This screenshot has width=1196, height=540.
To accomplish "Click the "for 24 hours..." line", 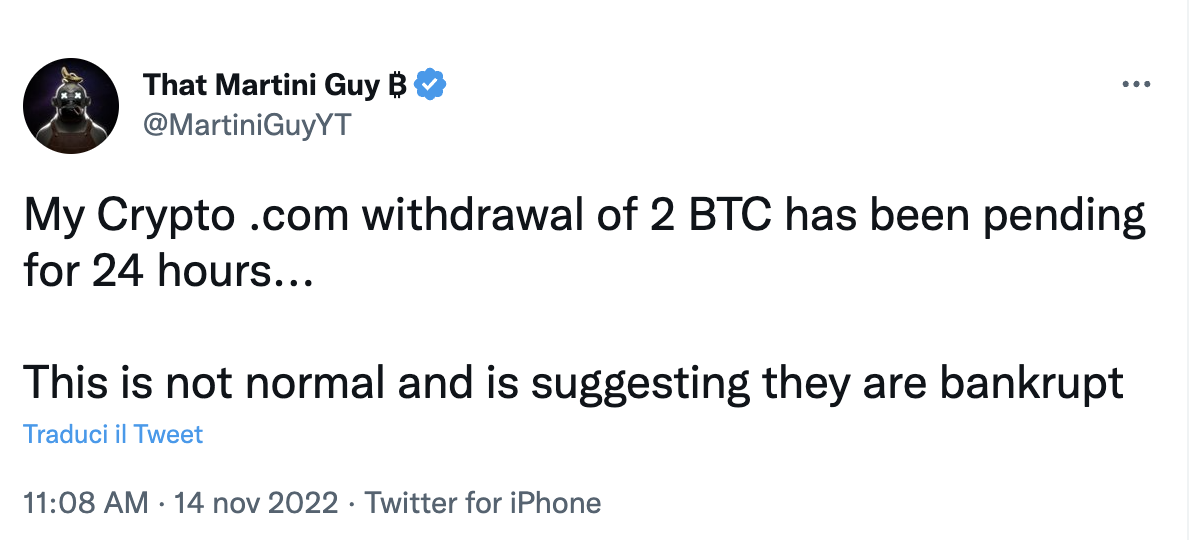I will (x=168, y=270).
